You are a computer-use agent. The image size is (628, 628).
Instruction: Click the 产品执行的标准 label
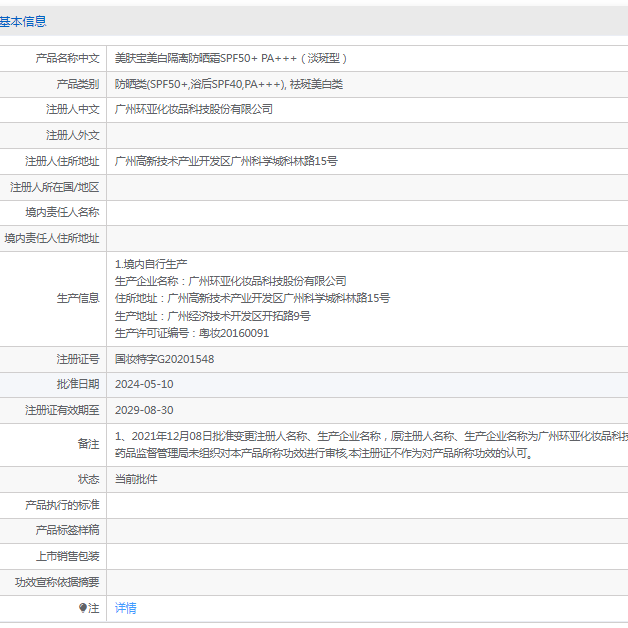[x=62, y=505]
